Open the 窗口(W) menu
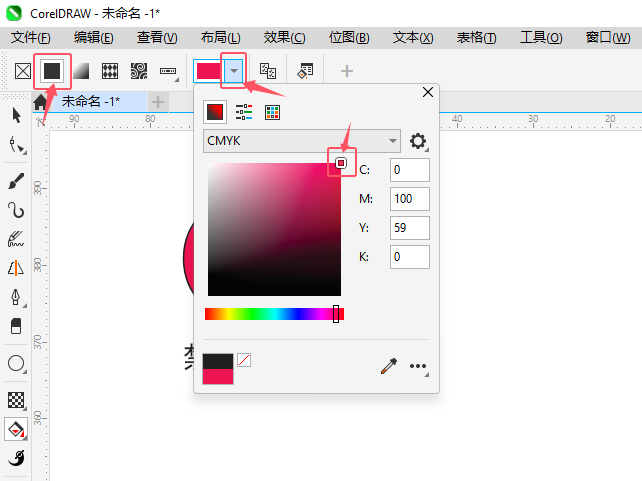The image size is (642, 481). pyautogui.click(x=608, y=38)
